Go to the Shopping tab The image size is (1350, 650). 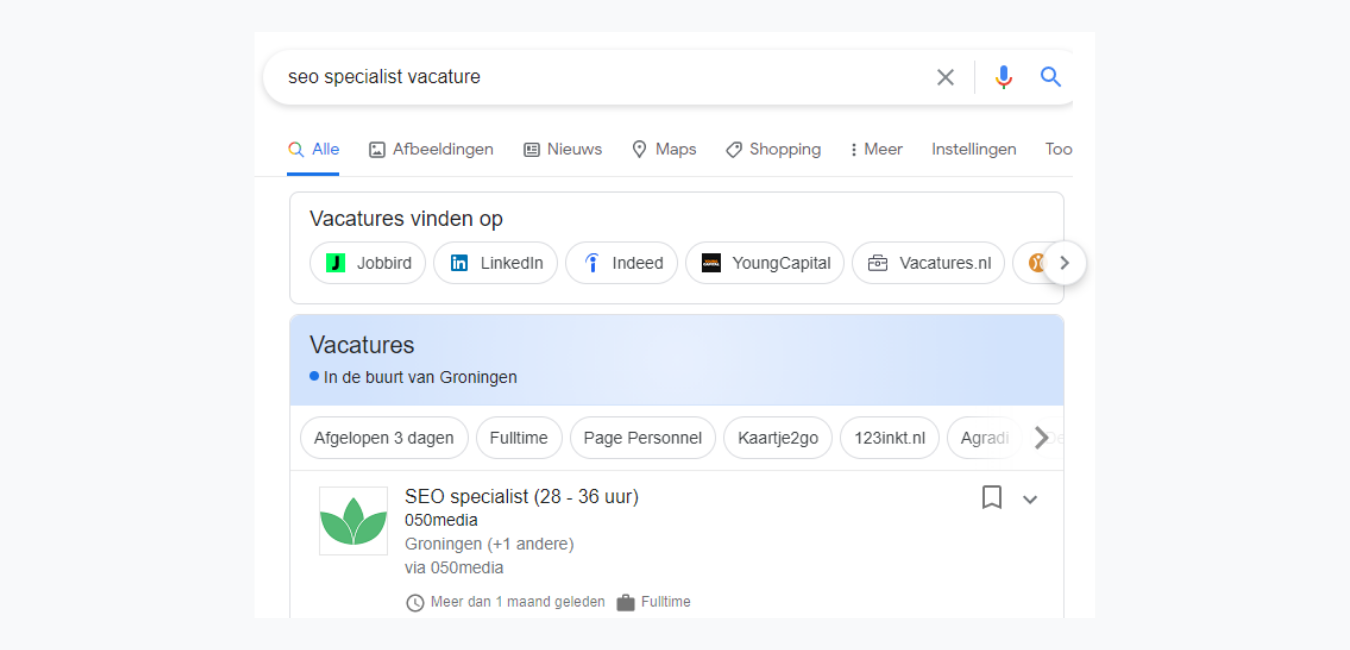point(773,149)
